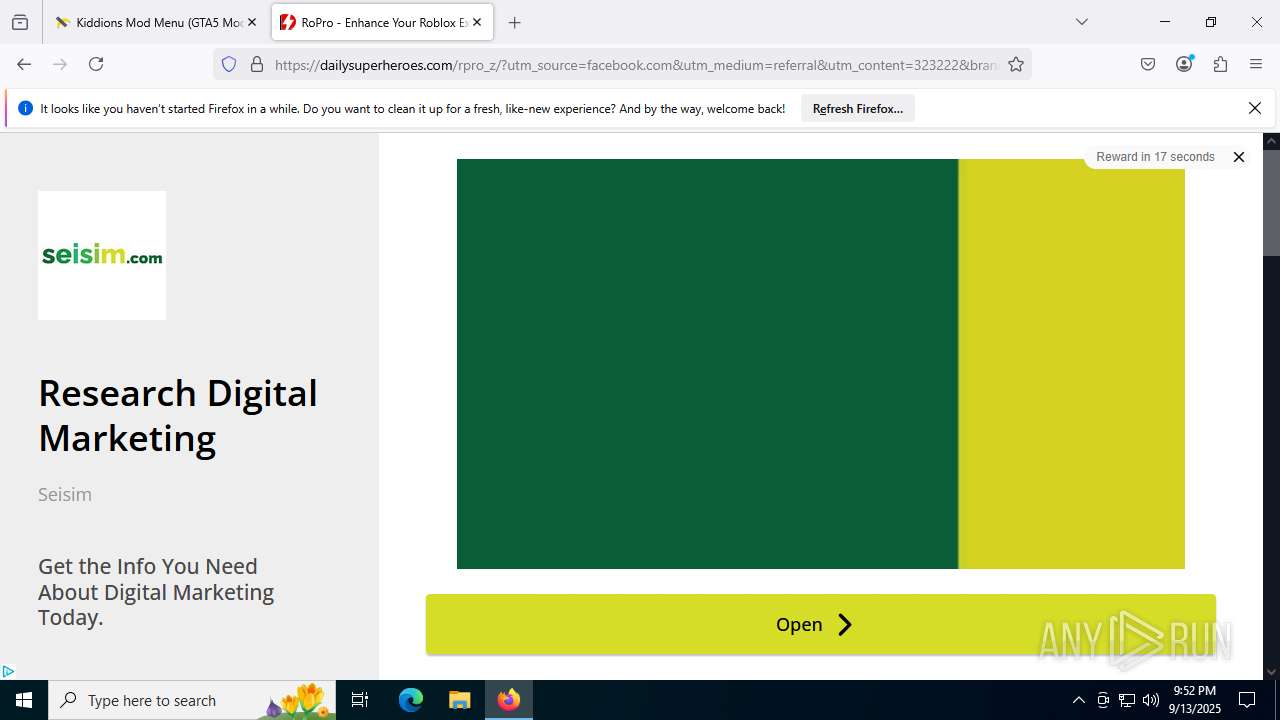Open Save to Pocket icon
This screenshot has width=1280, height=720.
coord(1148,64)
